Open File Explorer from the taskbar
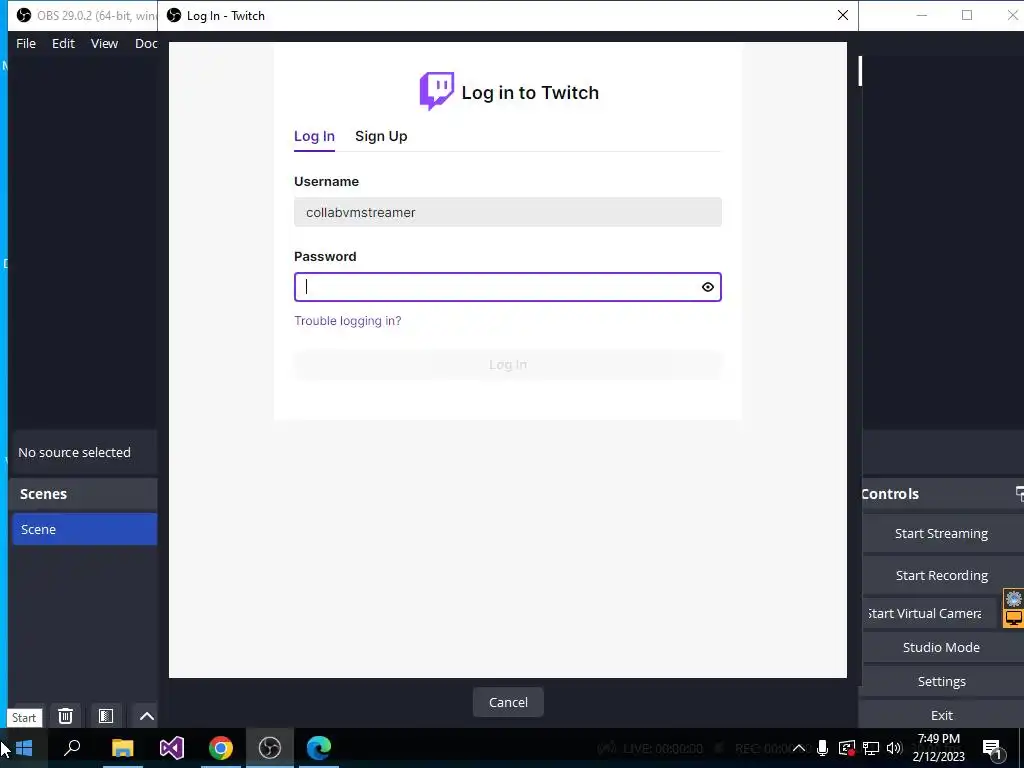1024x768 pixels. [x=122, y=748]
